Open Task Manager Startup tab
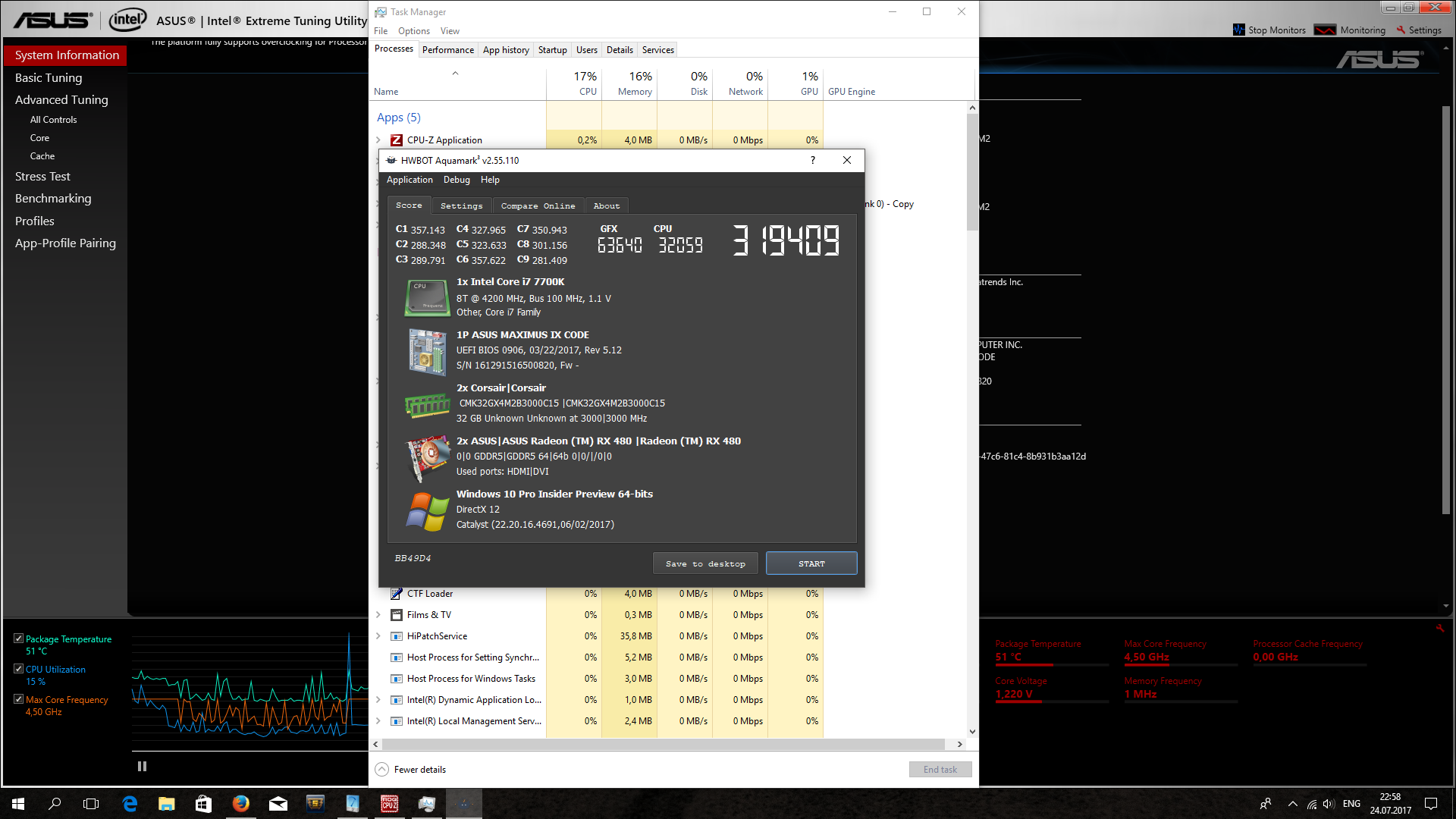Image resolution: width=1456 pixels, height=819 pixels. click(553, 50)
